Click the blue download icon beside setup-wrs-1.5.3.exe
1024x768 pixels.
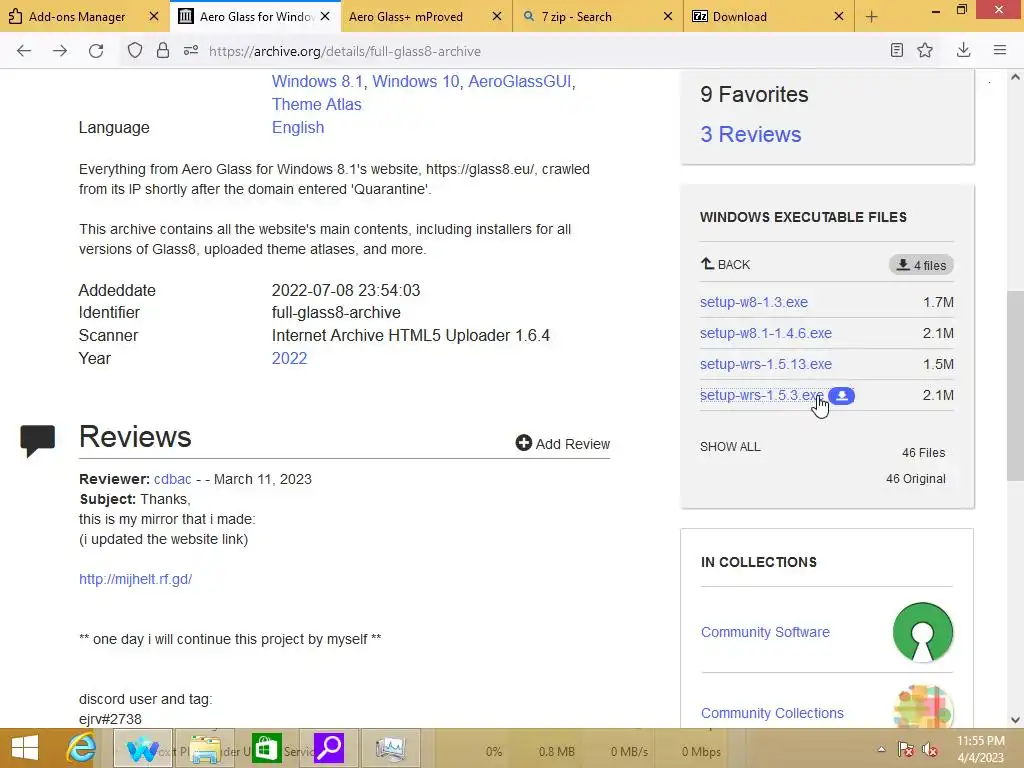coord(842,396)
